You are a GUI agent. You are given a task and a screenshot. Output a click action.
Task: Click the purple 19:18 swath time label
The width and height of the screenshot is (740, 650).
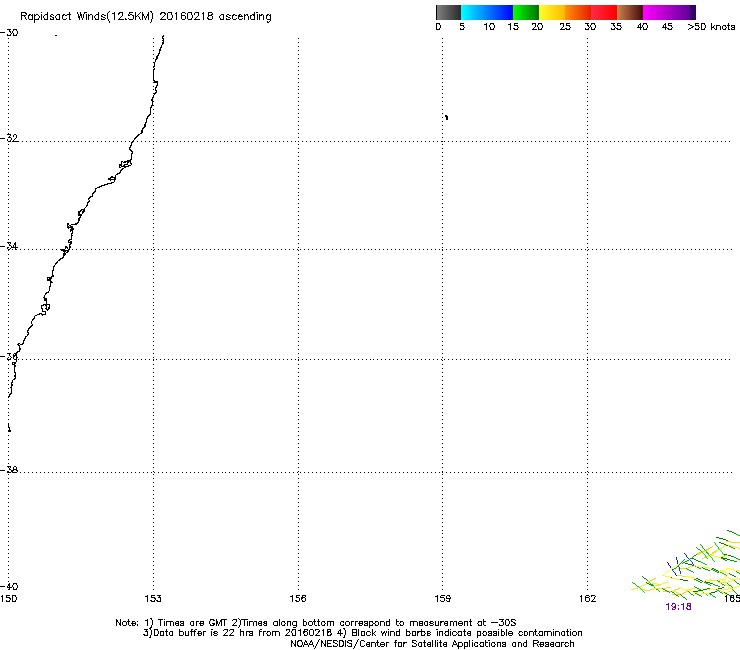[678, 607]
